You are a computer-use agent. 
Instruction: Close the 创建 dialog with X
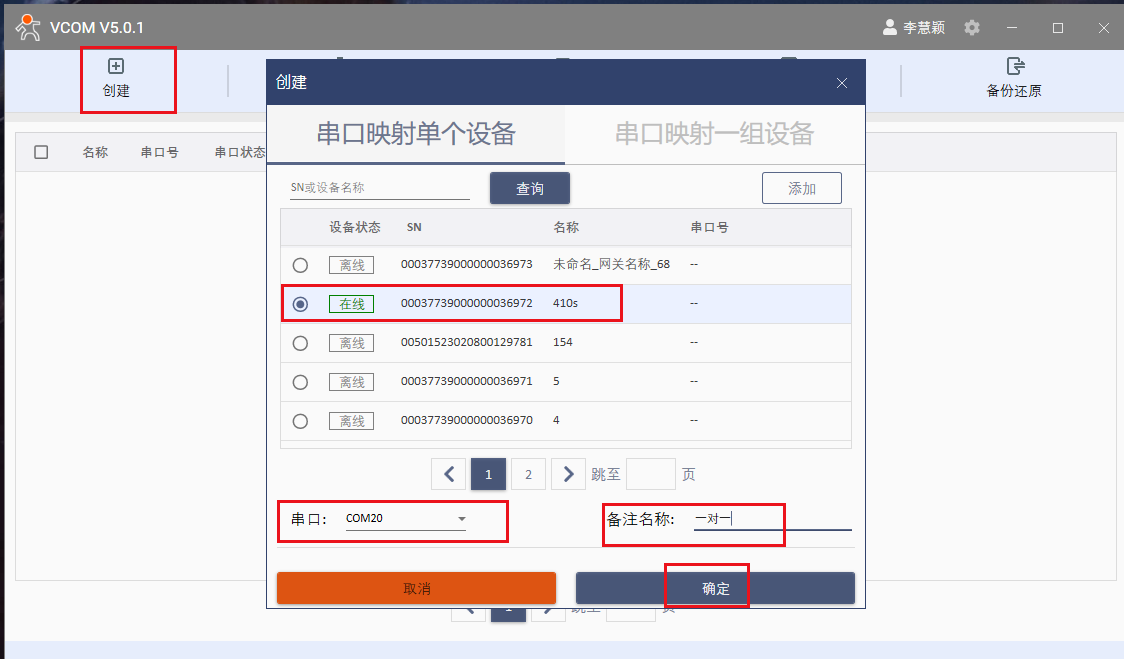click(842, 83)
